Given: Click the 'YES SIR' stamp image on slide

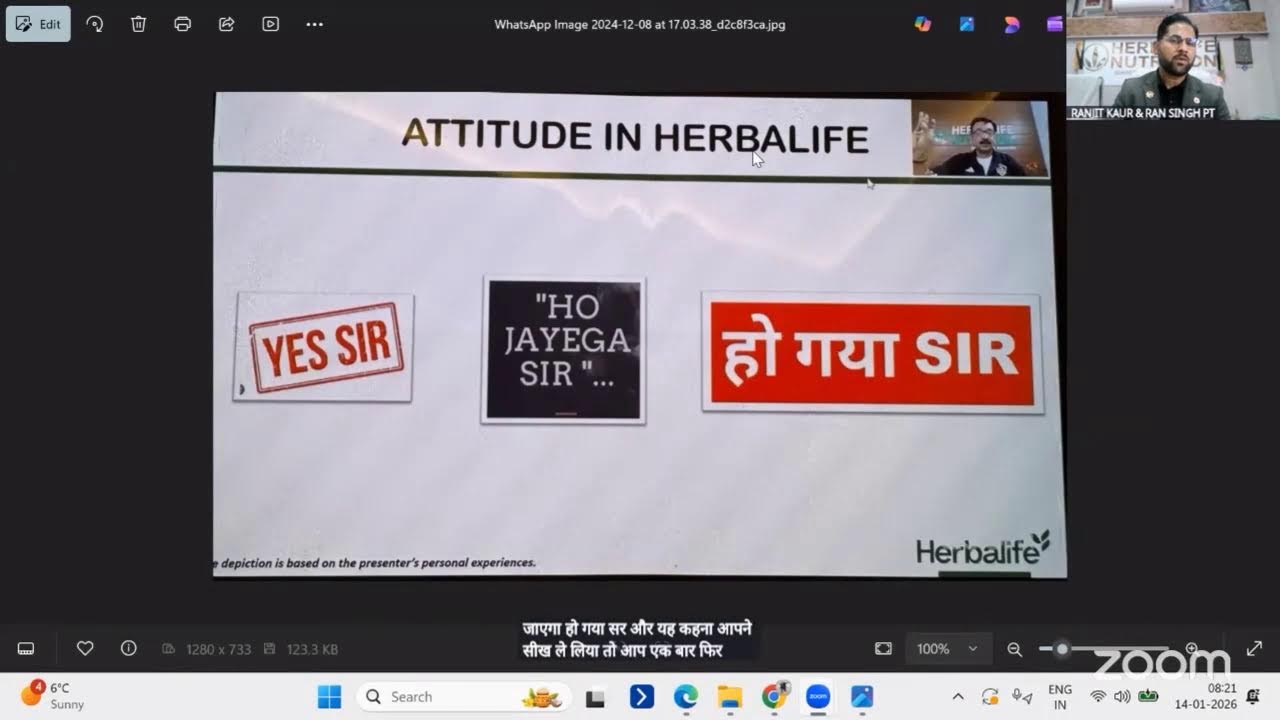Looking at the screenshot, I should tap(323, 347).
